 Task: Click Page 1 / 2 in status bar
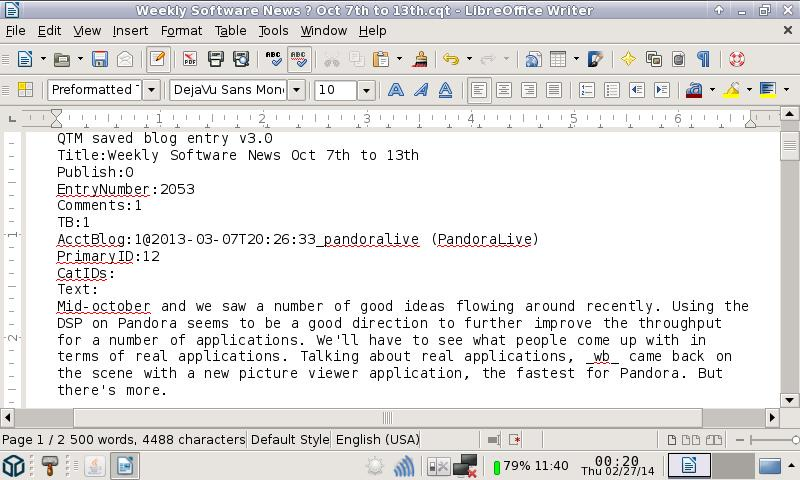pyautogui.click(x=34, y=439)
